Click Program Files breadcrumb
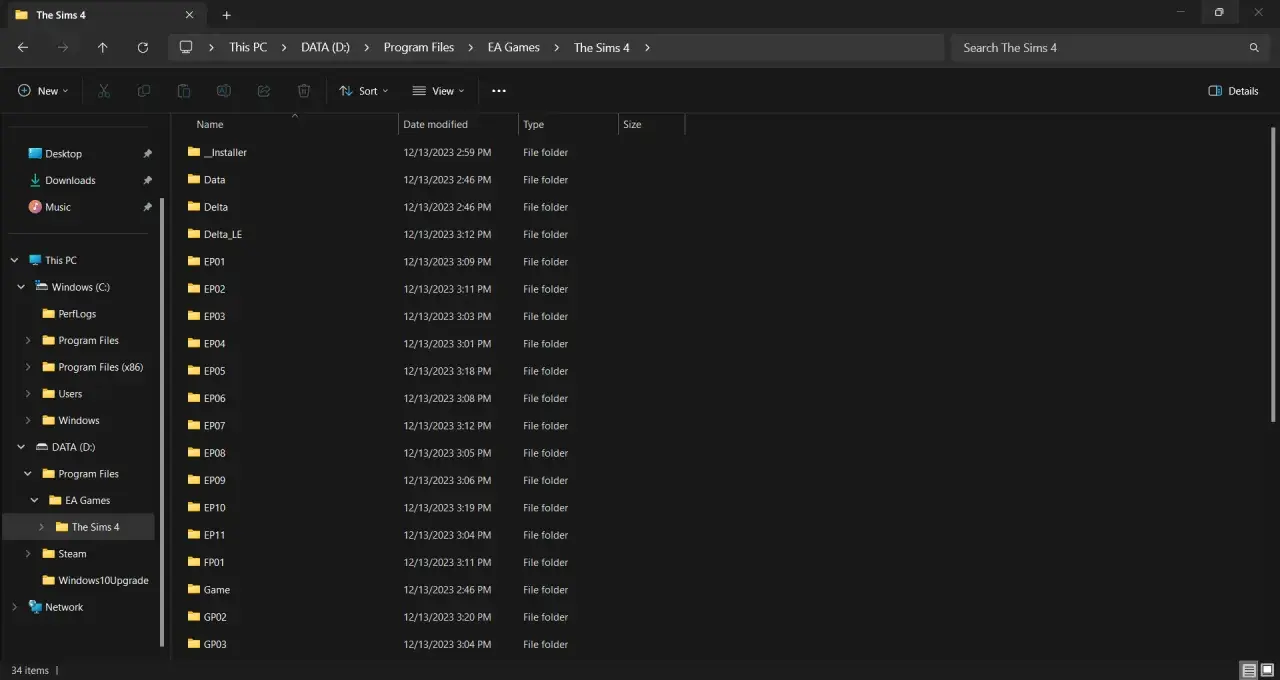Screen dimensions: 1280x680 [419, 47]
